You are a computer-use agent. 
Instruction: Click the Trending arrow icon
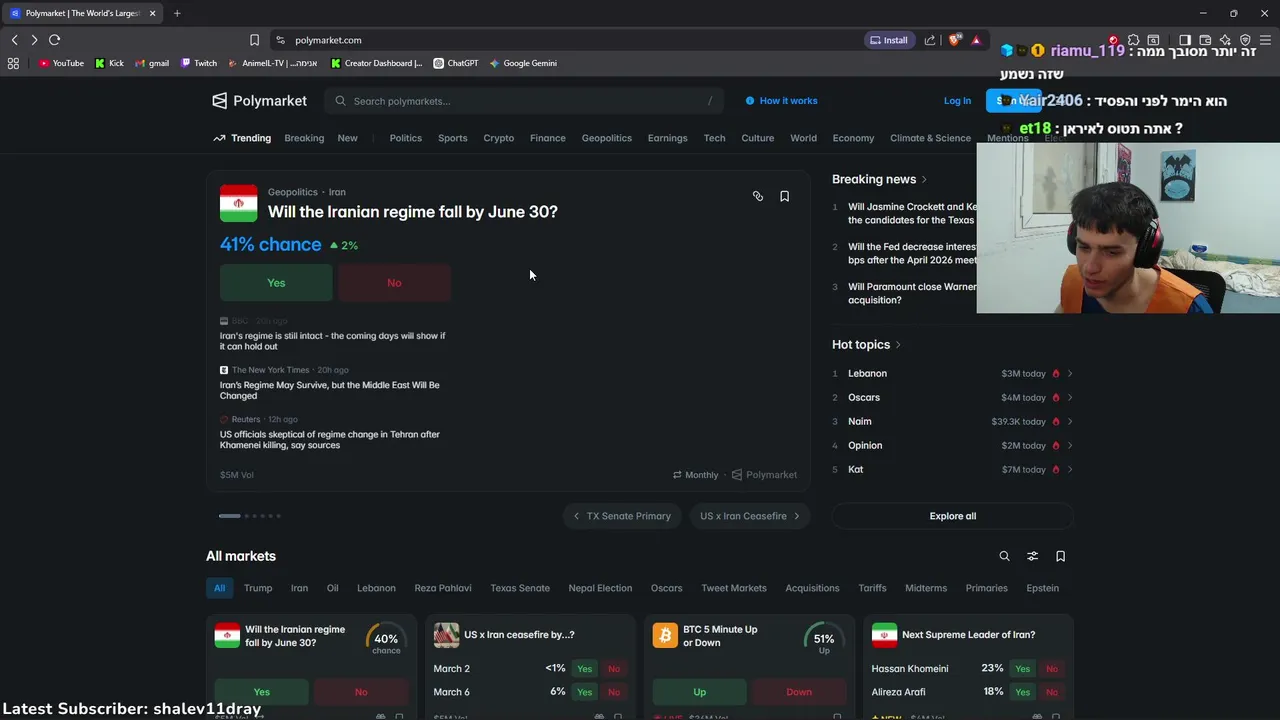[x=219, y=138]
